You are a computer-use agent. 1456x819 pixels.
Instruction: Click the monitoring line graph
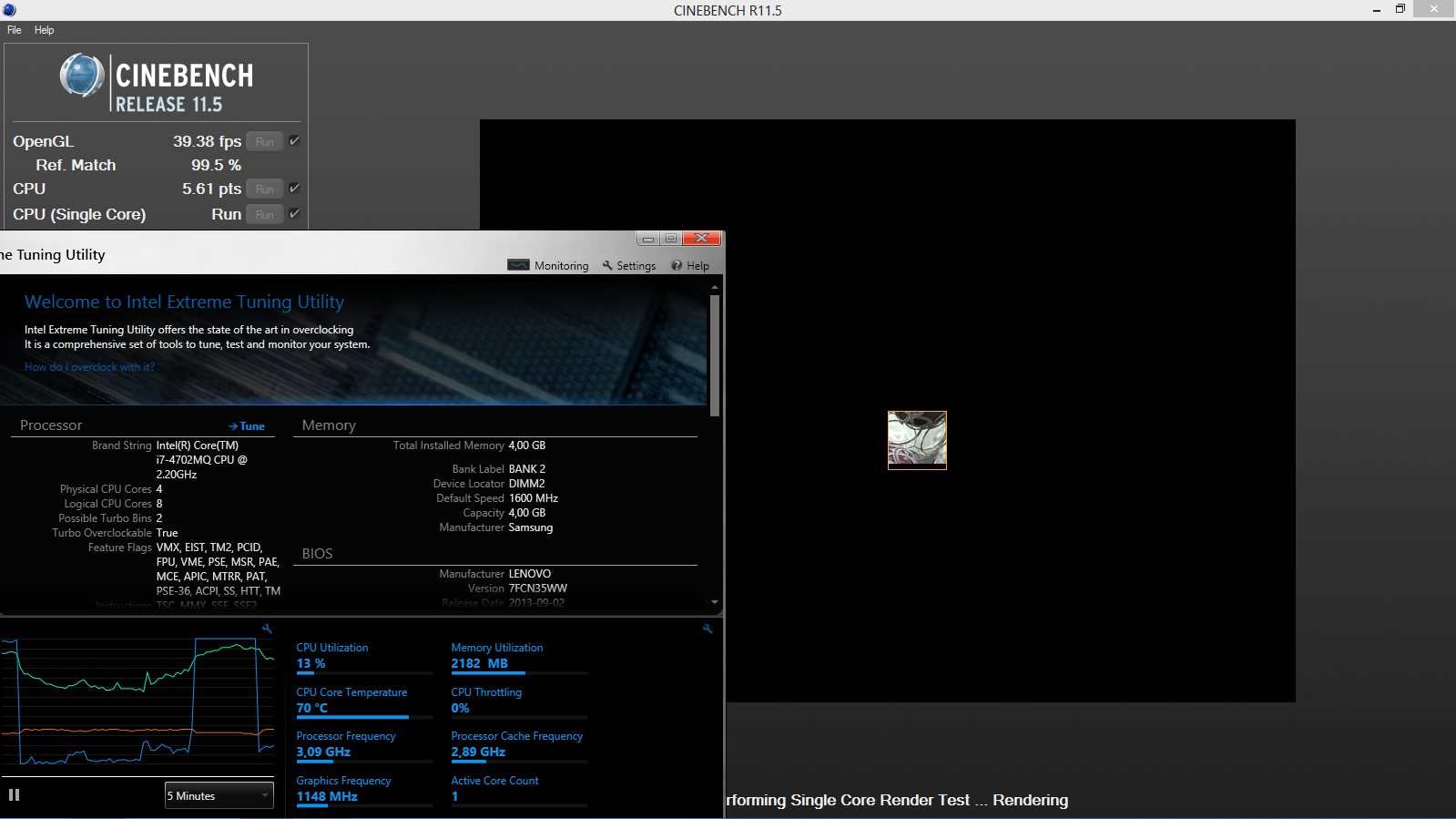(137, 701)
